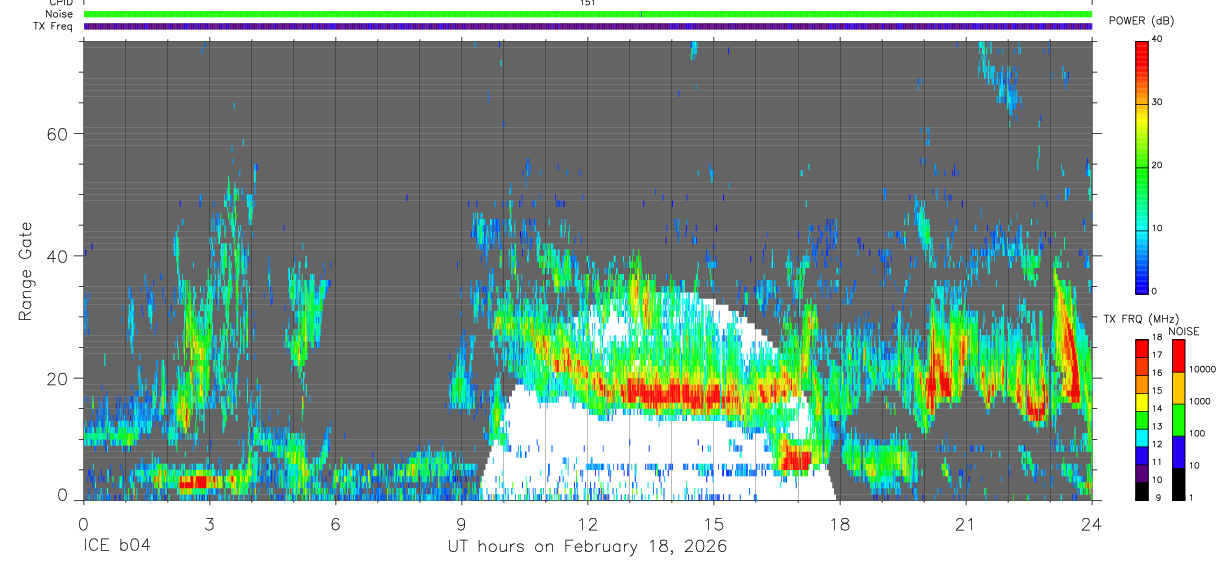1228x567 pixels.
Task: Click the black 9-10 MHz swatch in TX FRQ legend
Action: (1142, 490)
